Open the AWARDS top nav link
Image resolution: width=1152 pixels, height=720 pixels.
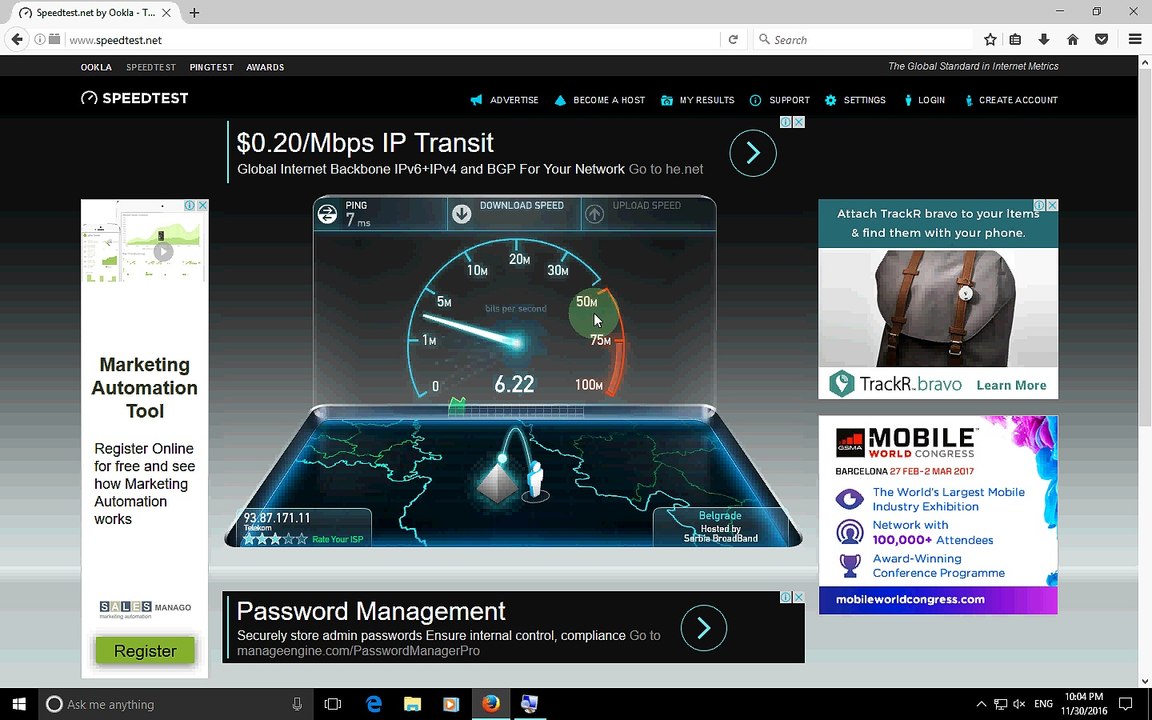pos(265,67)
